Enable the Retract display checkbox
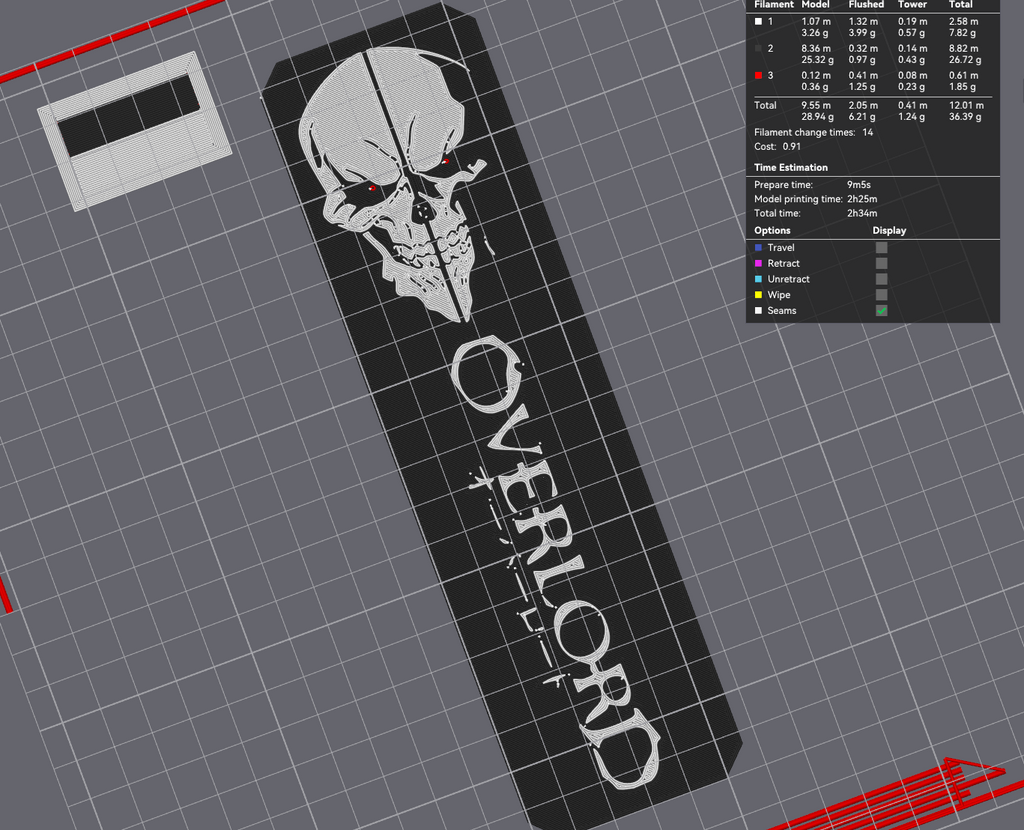Screen dimensions: 1024x830 click(881, 263)
